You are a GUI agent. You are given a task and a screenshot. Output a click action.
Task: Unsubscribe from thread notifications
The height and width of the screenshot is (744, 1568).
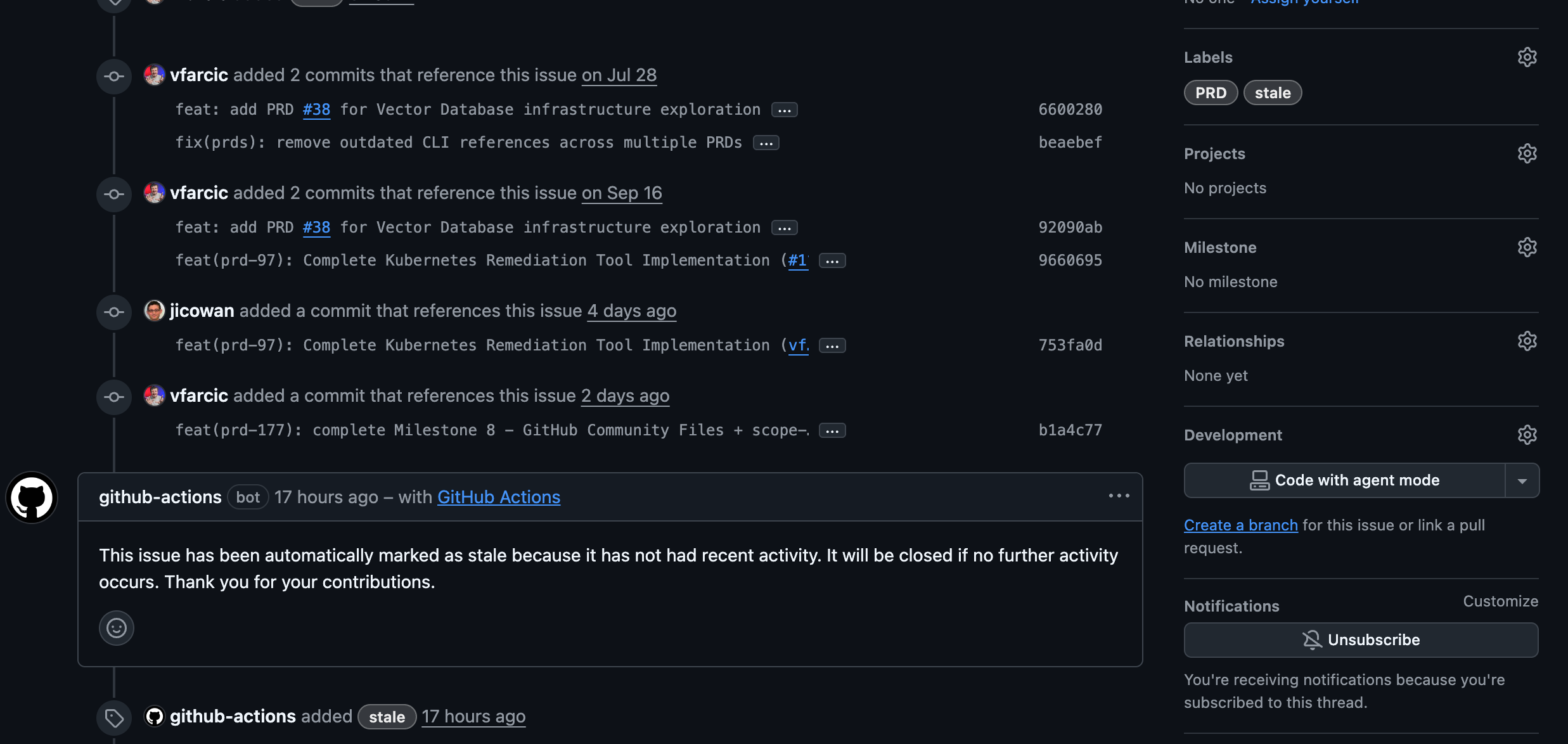[x=1360, y=640]
